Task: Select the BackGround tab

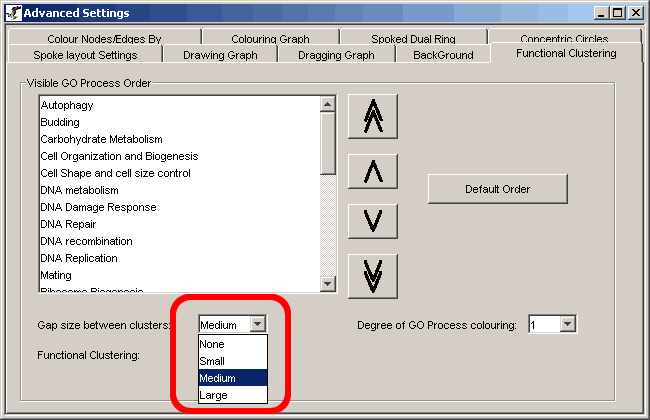Action: 443,55
